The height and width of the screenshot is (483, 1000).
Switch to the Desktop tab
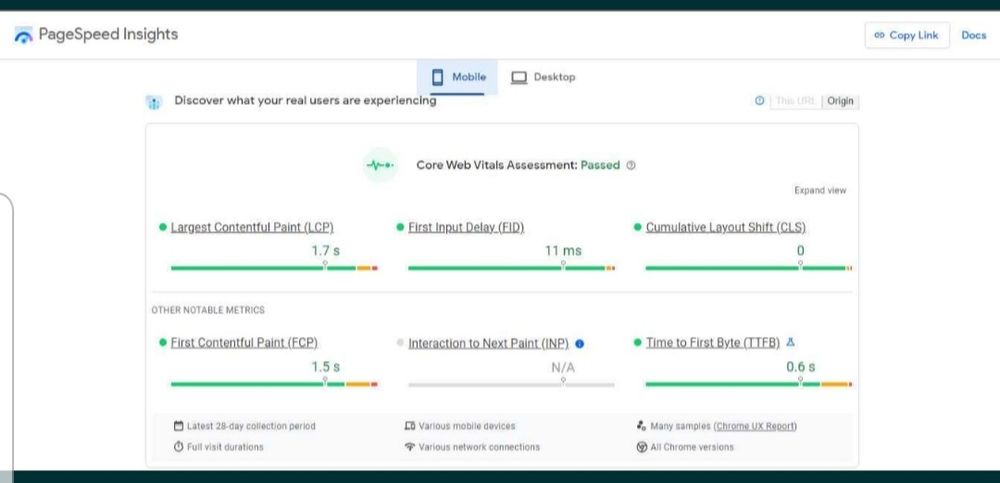click(x=543, y=77)
